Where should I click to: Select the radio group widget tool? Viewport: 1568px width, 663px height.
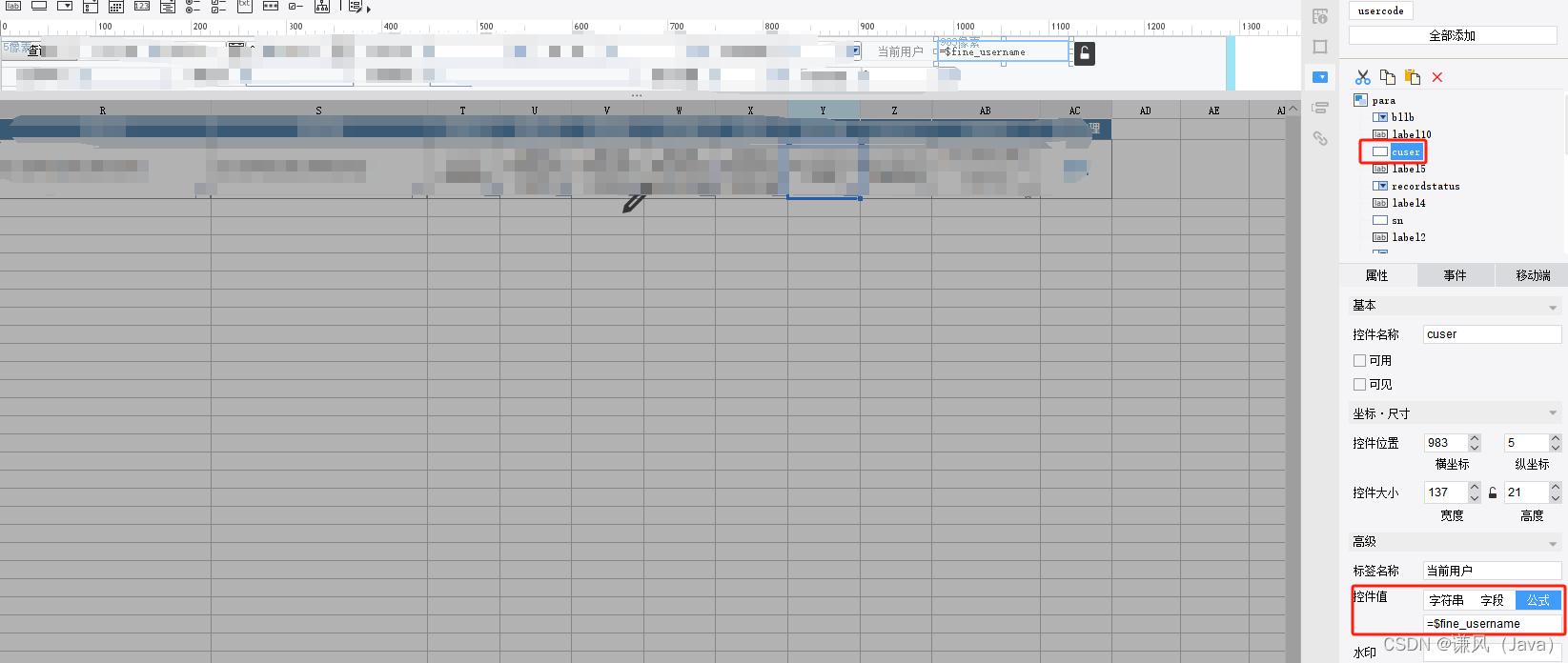click(x=193, y=6)
